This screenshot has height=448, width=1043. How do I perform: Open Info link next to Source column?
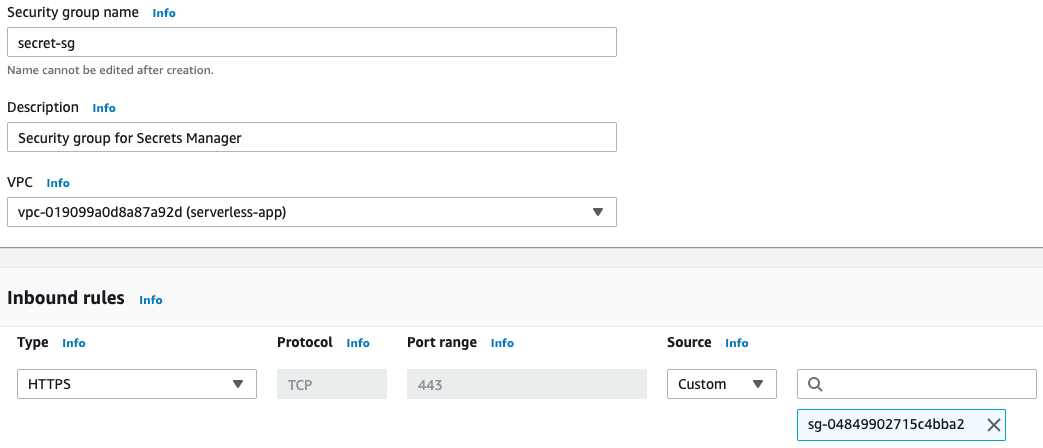(x=736, y=343)
